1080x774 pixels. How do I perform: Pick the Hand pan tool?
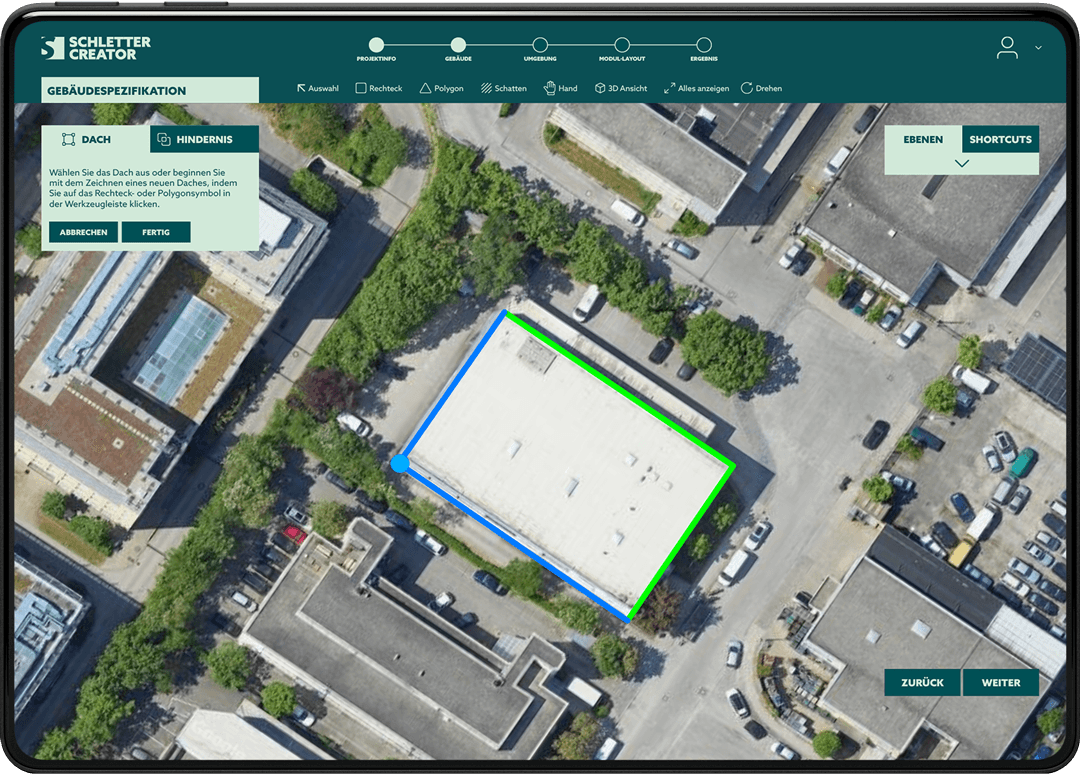click(560, 88)
